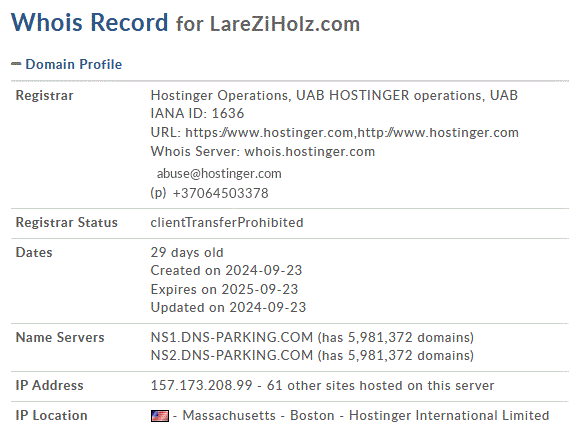Viewport: 570px width, 430px height.
Task: Click the Whois Record heading
Action: click(x=89, y=23)
